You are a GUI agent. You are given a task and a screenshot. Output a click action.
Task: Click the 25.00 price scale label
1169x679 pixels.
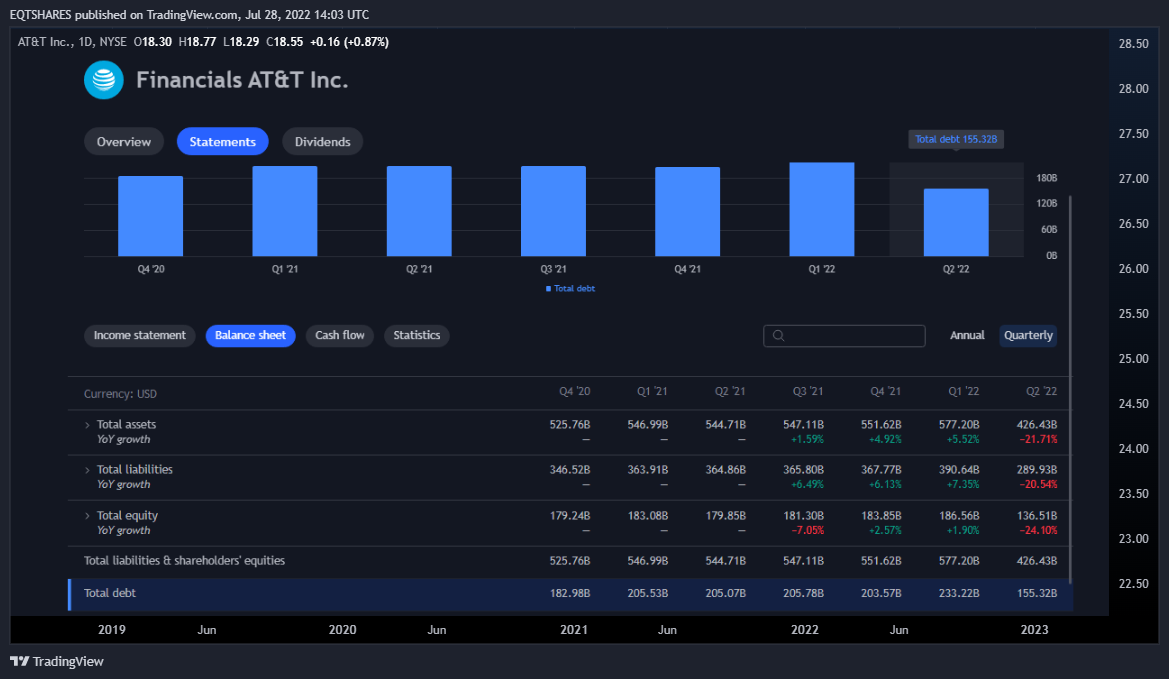pos(1133,359)
